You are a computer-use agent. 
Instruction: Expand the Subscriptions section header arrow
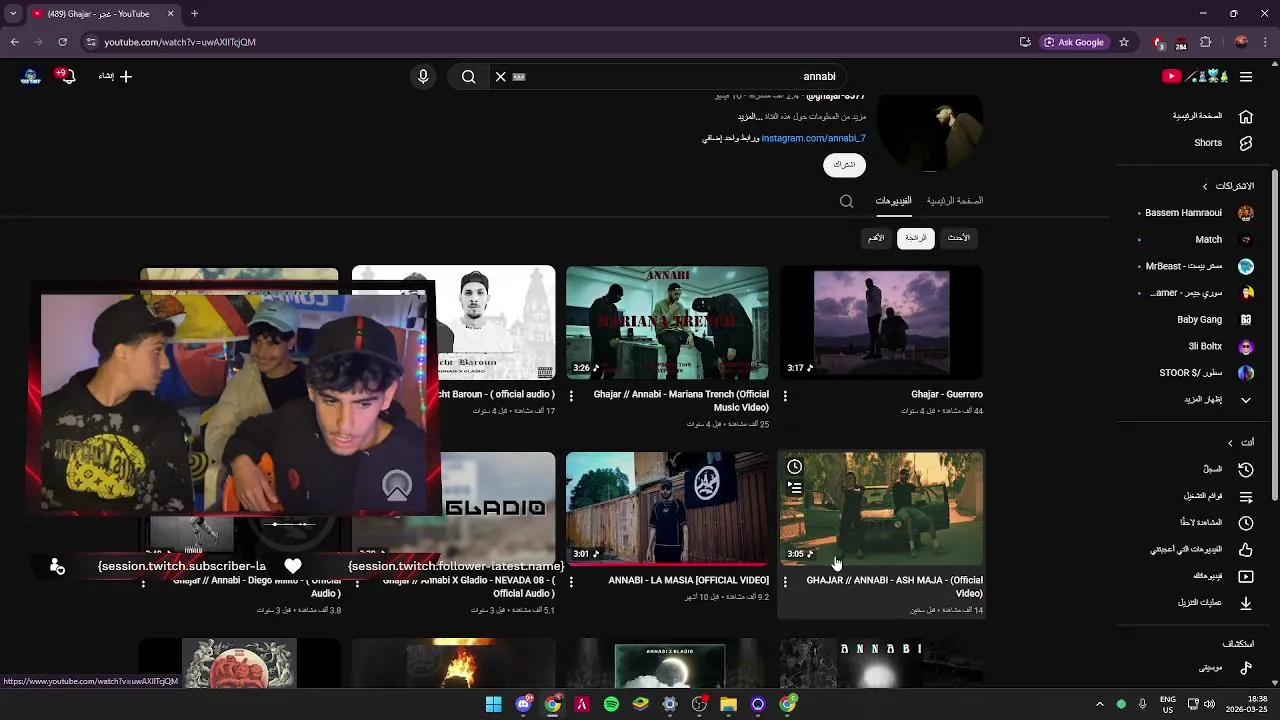[1205, 186]
